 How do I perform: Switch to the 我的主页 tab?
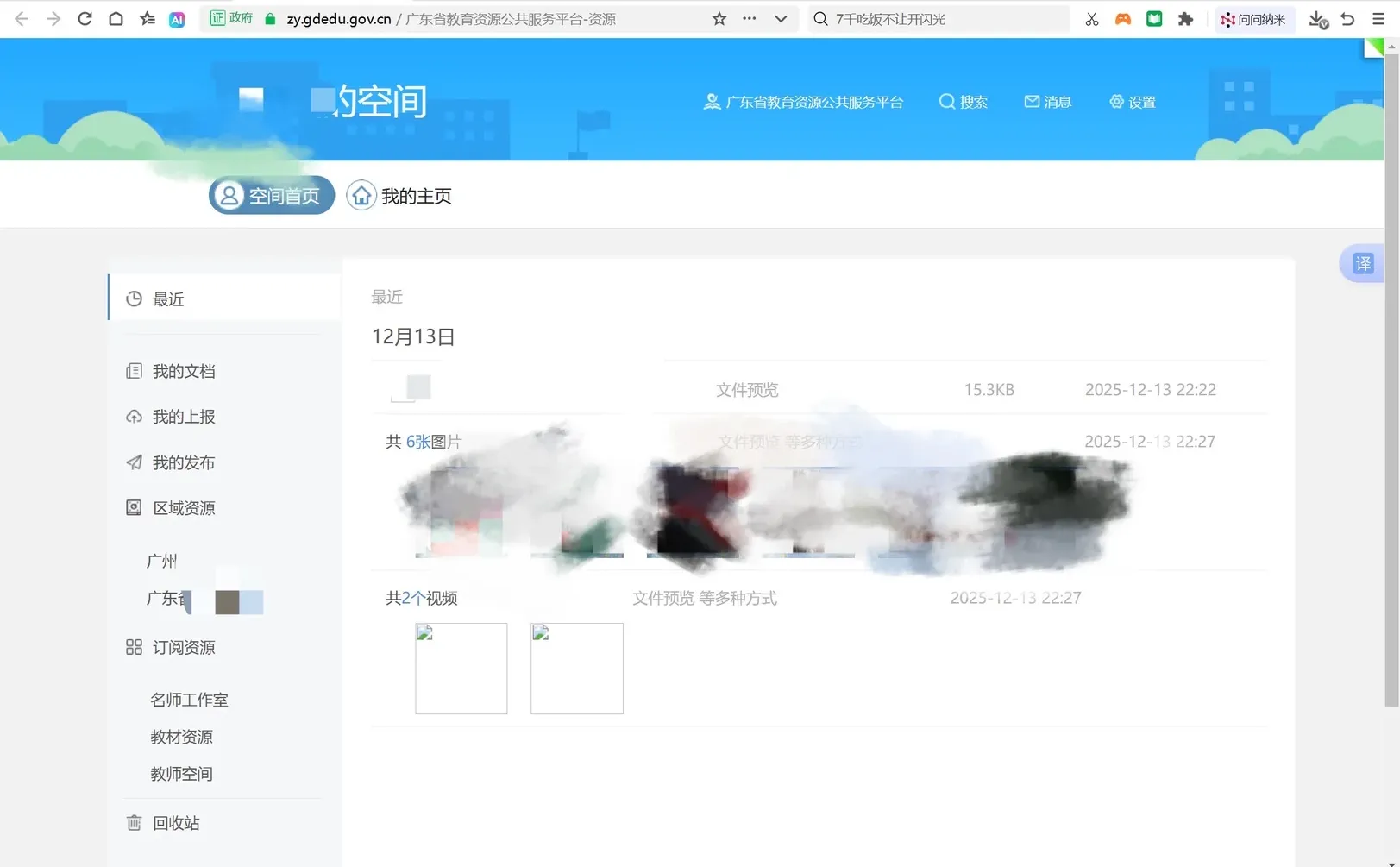[x=399, y=196]
